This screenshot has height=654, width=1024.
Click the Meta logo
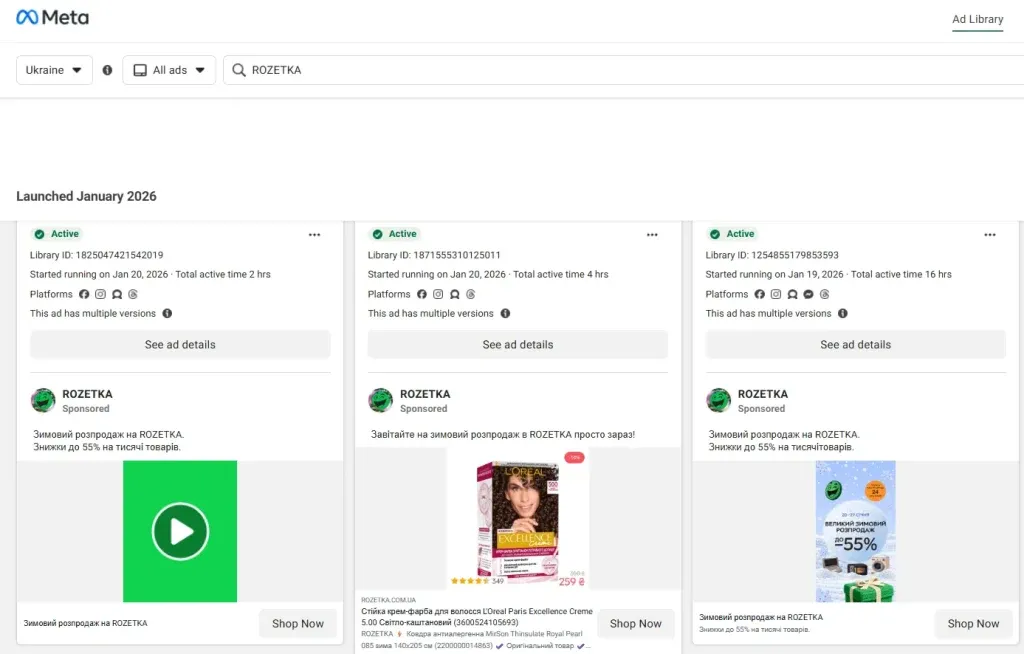coord(52,18)
